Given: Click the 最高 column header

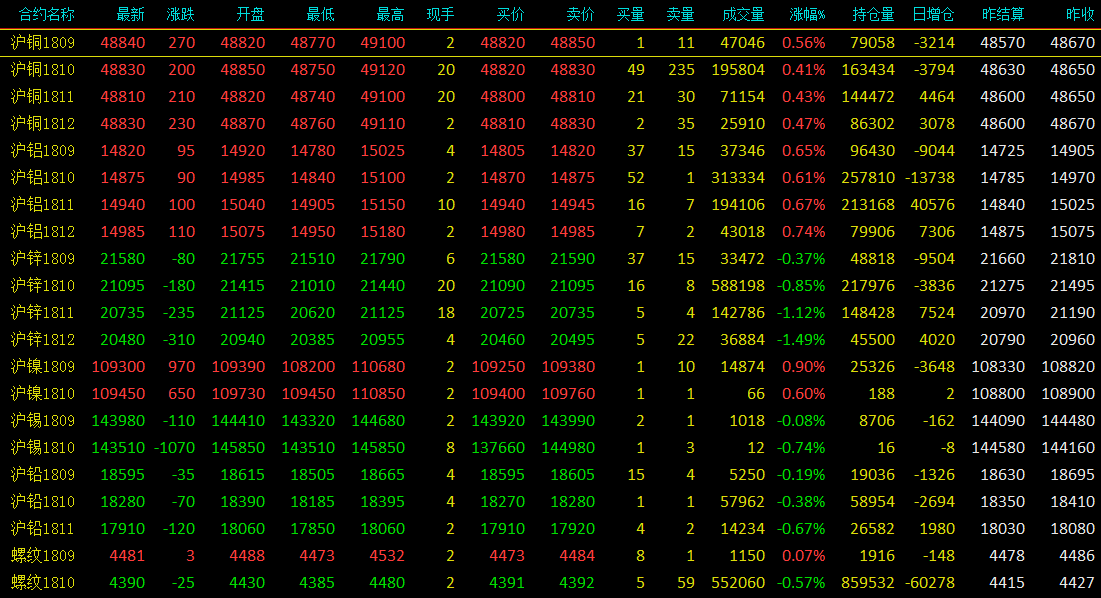Looking at the screenshot, I should pos(391,14).
